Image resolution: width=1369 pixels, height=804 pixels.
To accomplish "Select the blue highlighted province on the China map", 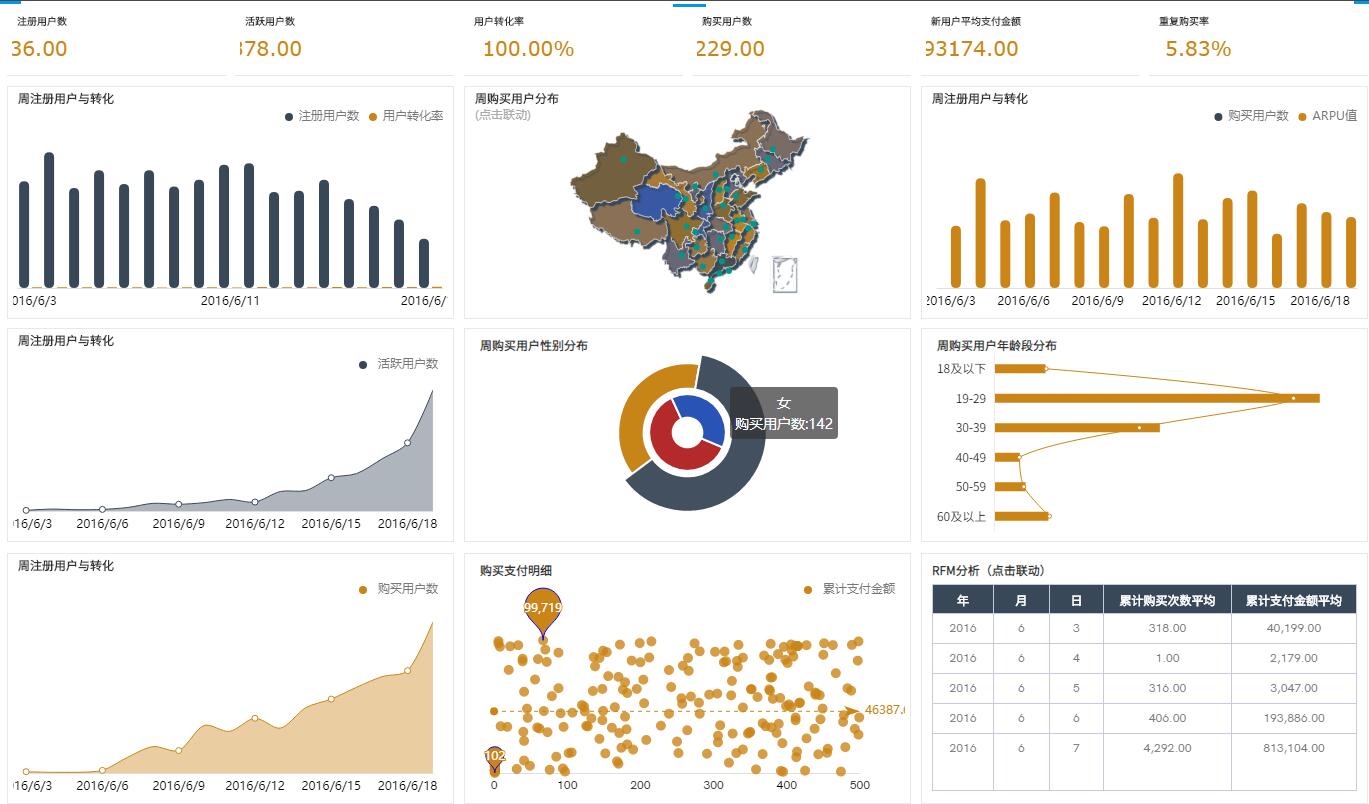I will pos(655,202).
